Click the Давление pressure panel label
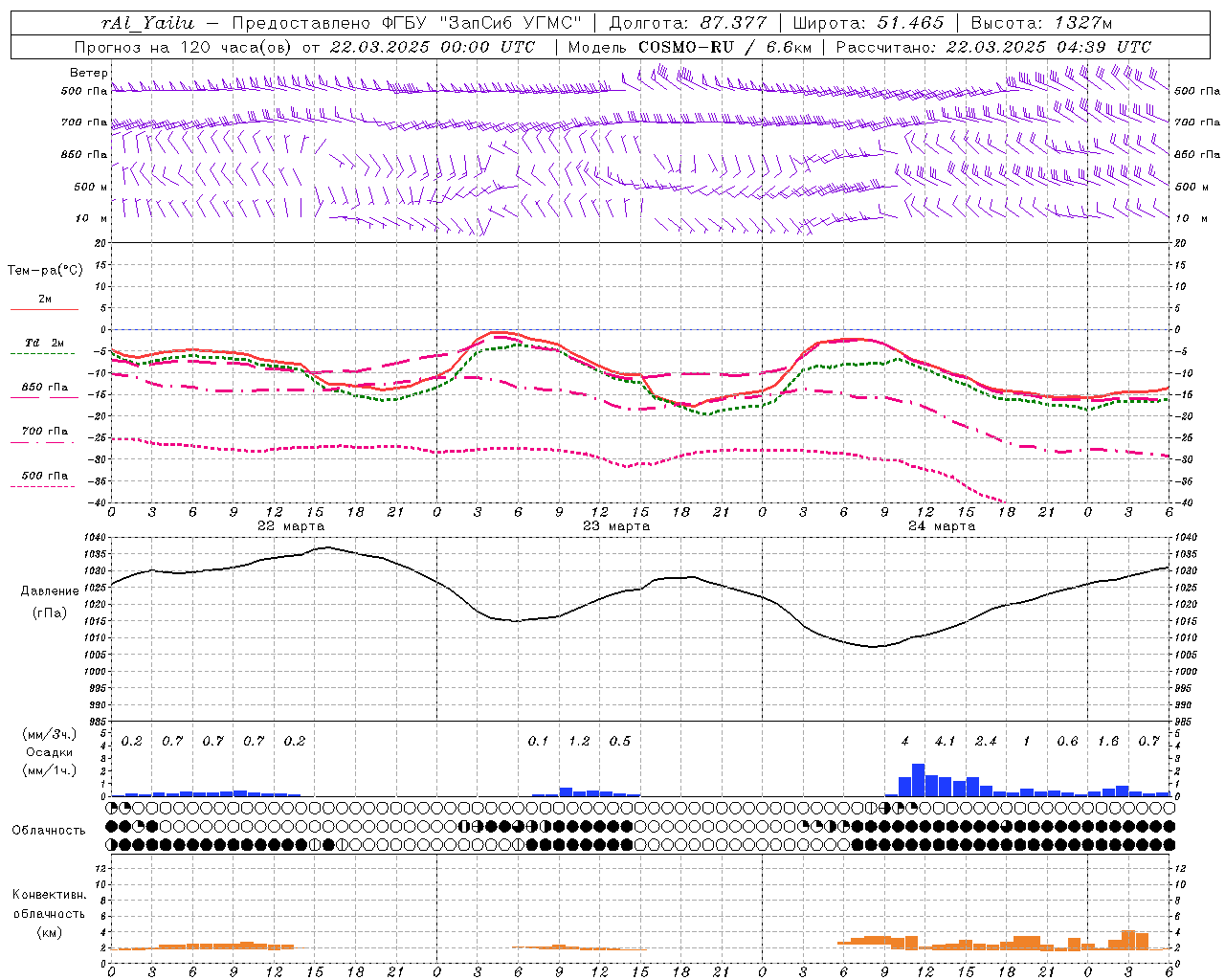Screen dimensions: 1225x980 click(50, 591)
